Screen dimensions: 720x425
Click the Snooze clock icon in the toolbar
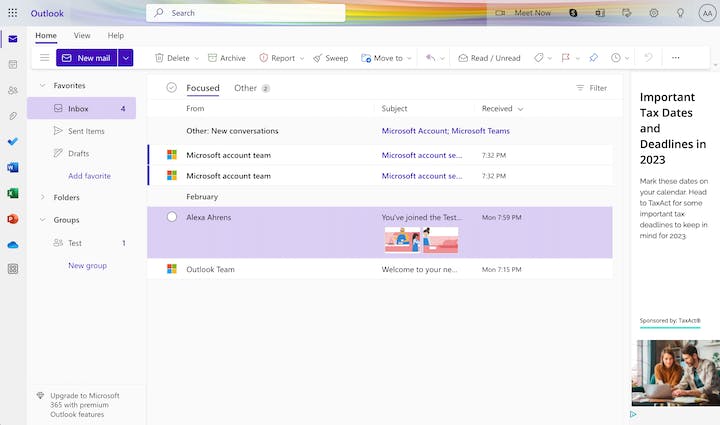pyautogui.click(x=615, y=58)
